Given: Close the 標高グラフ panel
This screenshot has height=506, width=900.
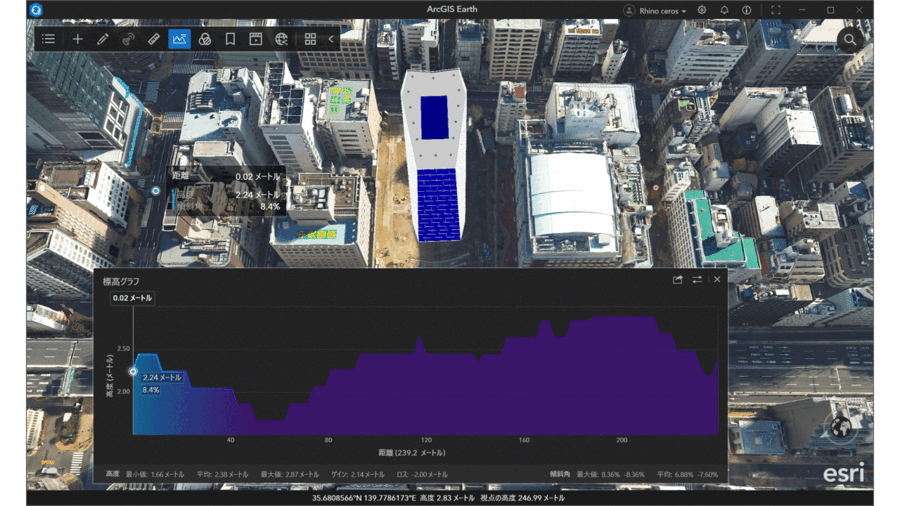Looking at the screenshot, I should point(717,280).
